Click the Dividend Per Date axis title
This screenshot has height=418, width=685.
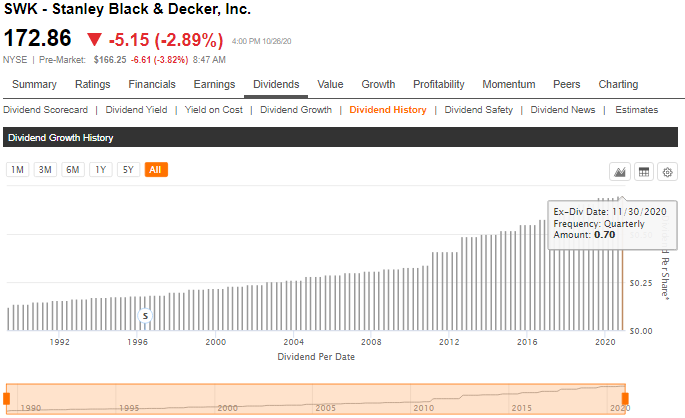[316, 357]
